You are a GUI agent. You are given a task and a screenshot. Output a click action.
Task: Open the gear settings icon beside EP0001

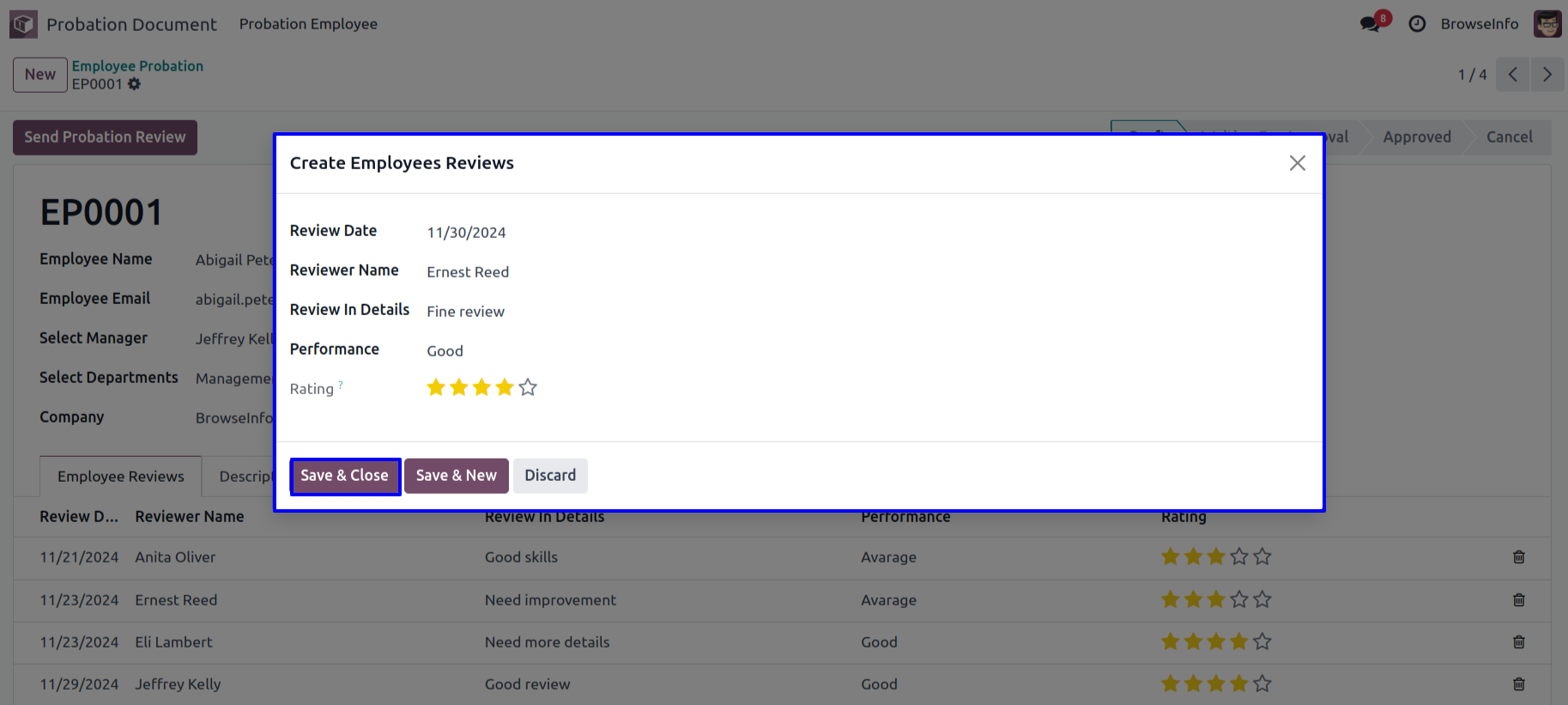coord(135,84)
